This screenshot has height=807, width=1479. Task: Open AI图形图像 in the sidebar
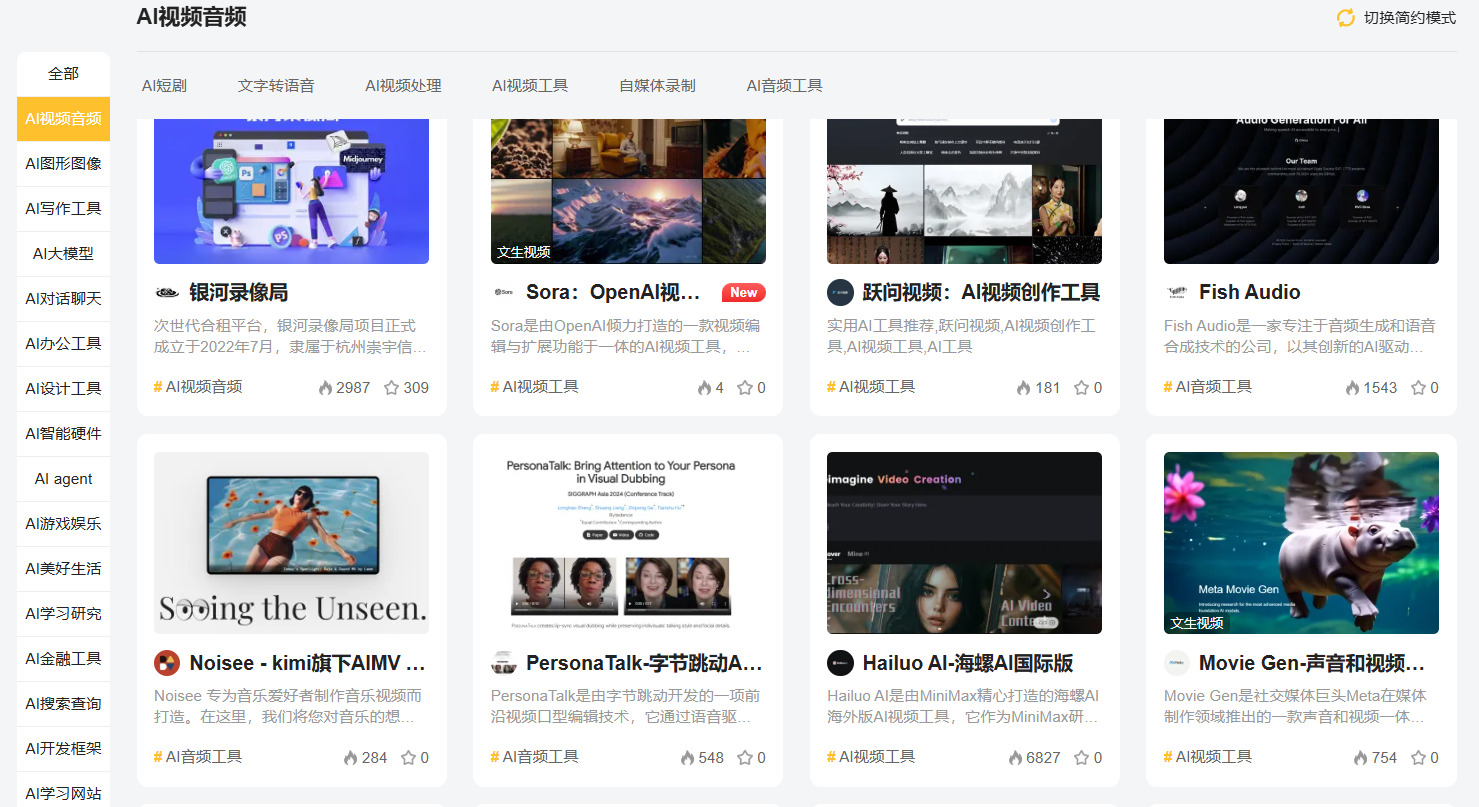click(63, 164)
